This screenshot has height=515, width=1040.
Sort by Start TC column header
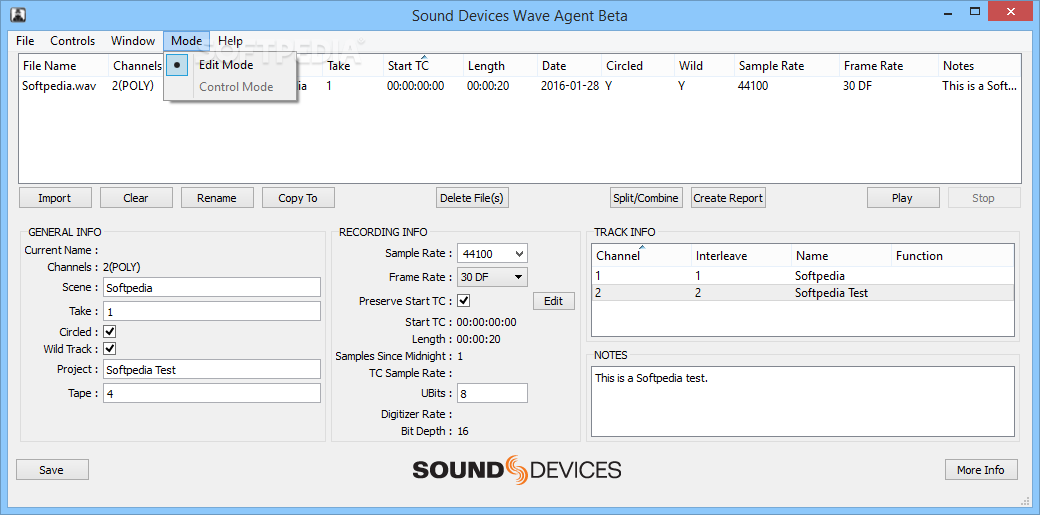click(423, 66)
